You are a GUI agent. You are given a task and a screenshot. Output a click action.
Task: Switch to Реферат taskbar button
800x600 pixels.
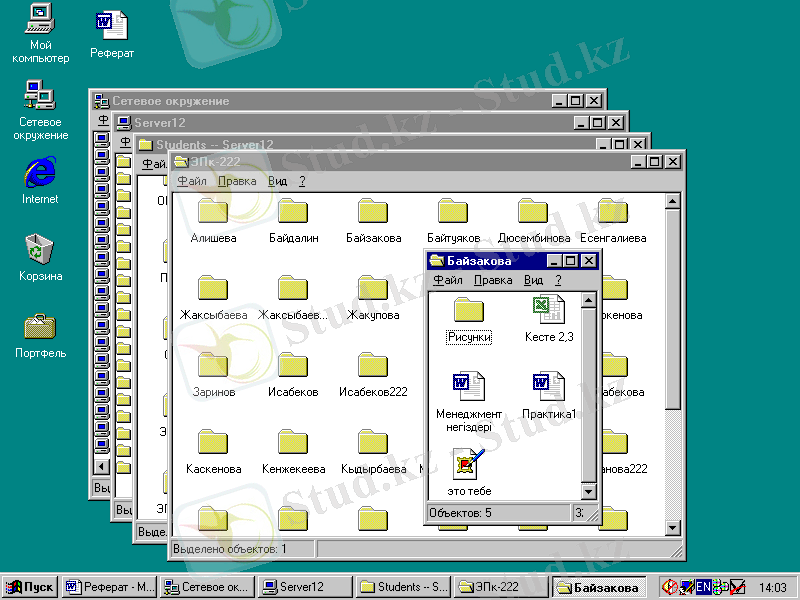click(110, 587)
